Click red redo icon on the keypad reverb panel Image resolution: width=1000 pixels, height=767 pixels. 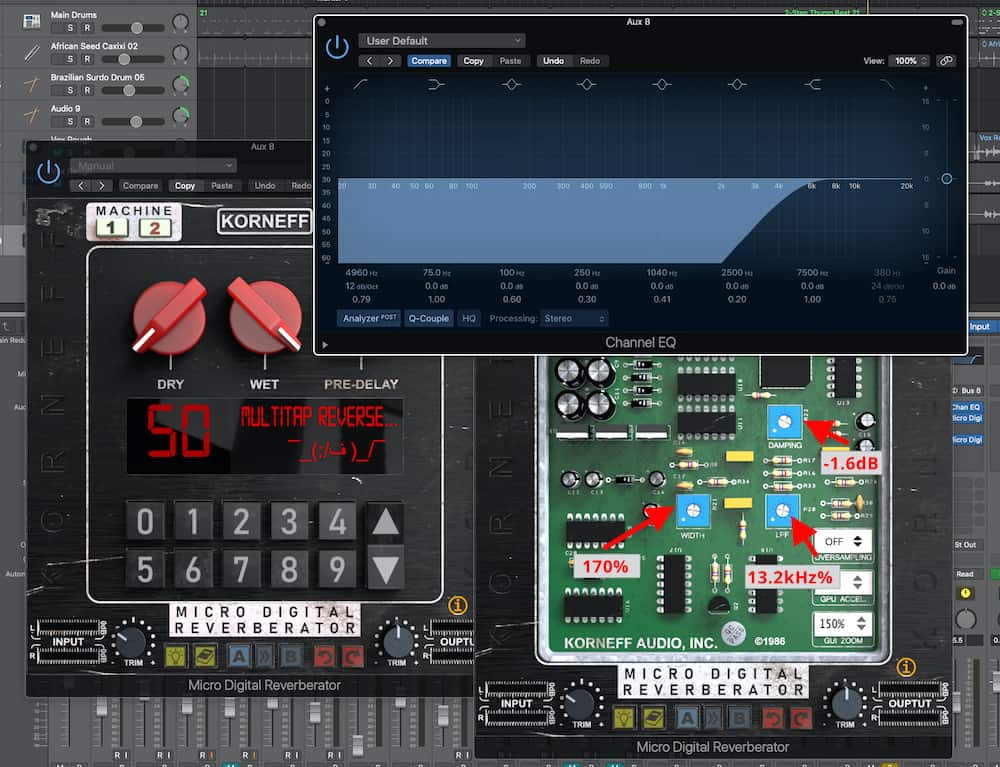[x=352, y=655]
